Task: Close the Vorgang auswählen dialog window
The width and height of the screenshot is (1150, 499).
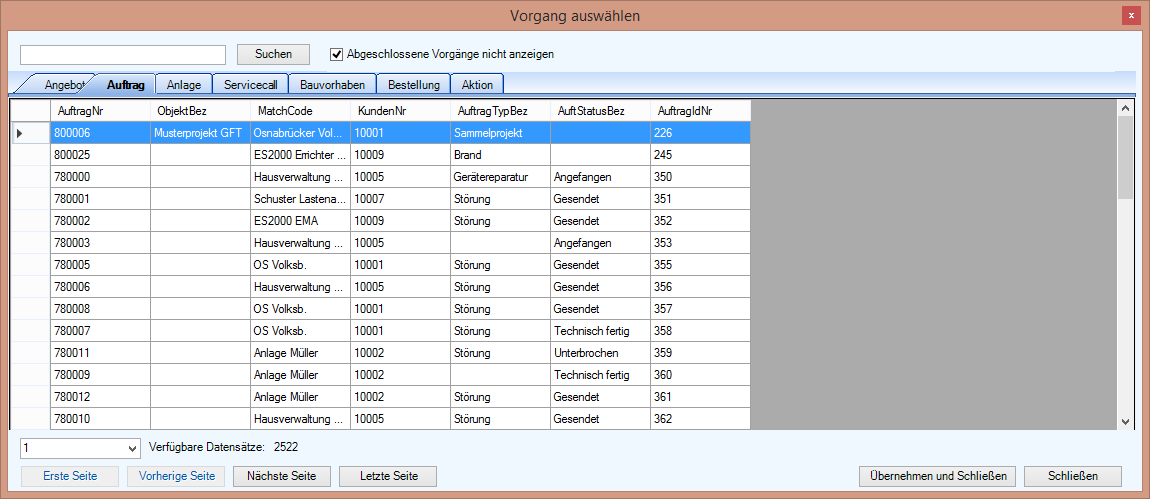Action: pos(1130,16)
